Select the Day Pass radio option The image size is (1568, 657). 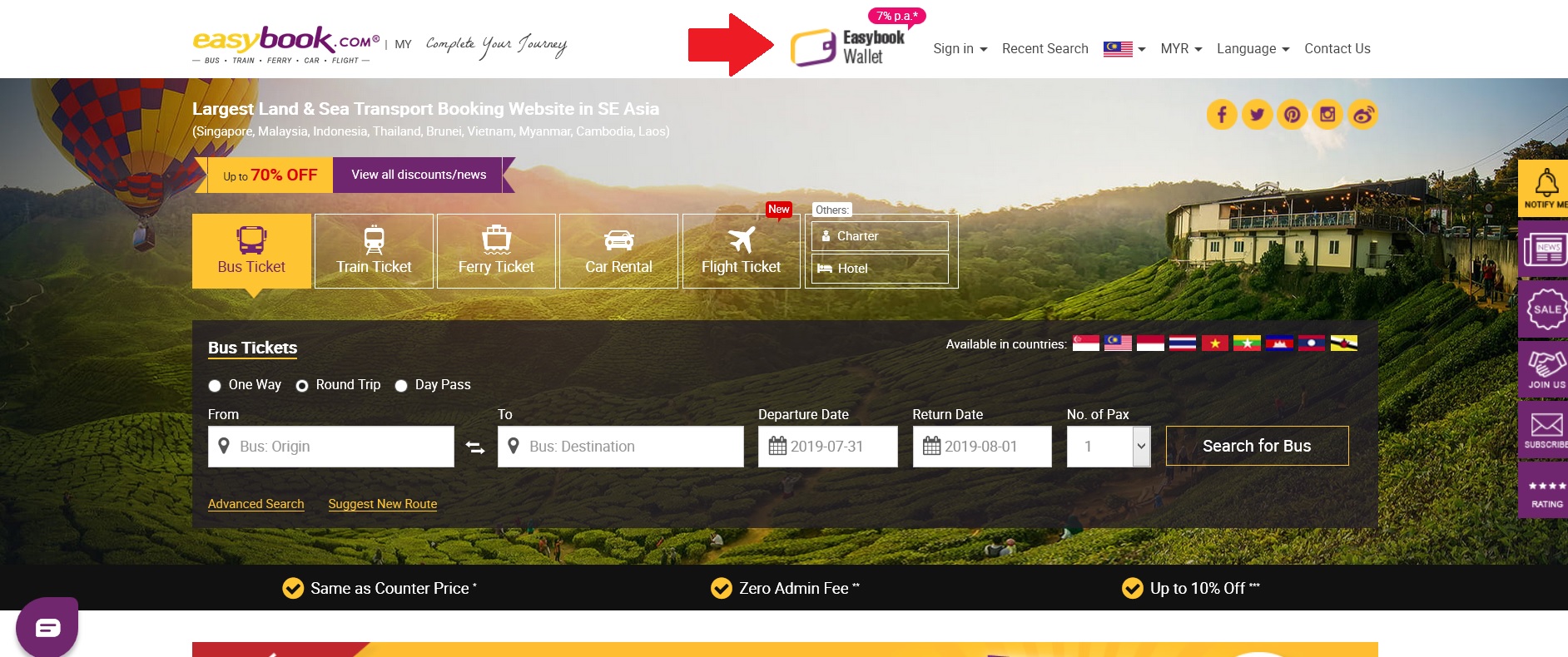(401, 385)
